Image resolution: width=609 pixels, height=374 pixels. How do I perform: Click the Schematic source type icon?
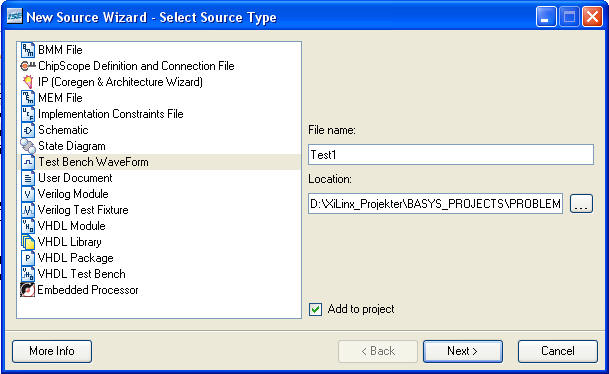(x=28, y=130)
